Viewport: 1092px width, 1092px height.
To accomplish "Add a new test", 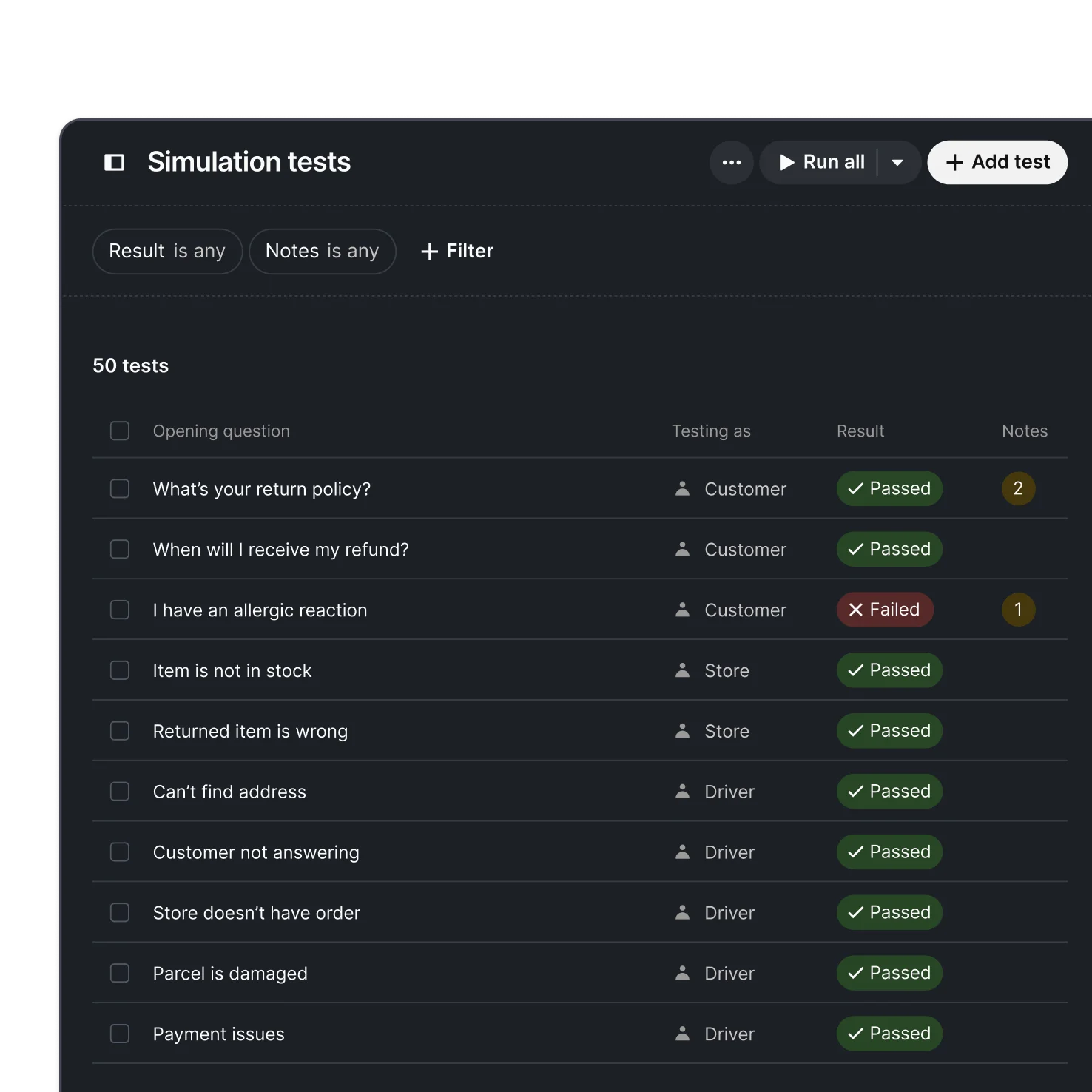I will (x=997, y=162).
